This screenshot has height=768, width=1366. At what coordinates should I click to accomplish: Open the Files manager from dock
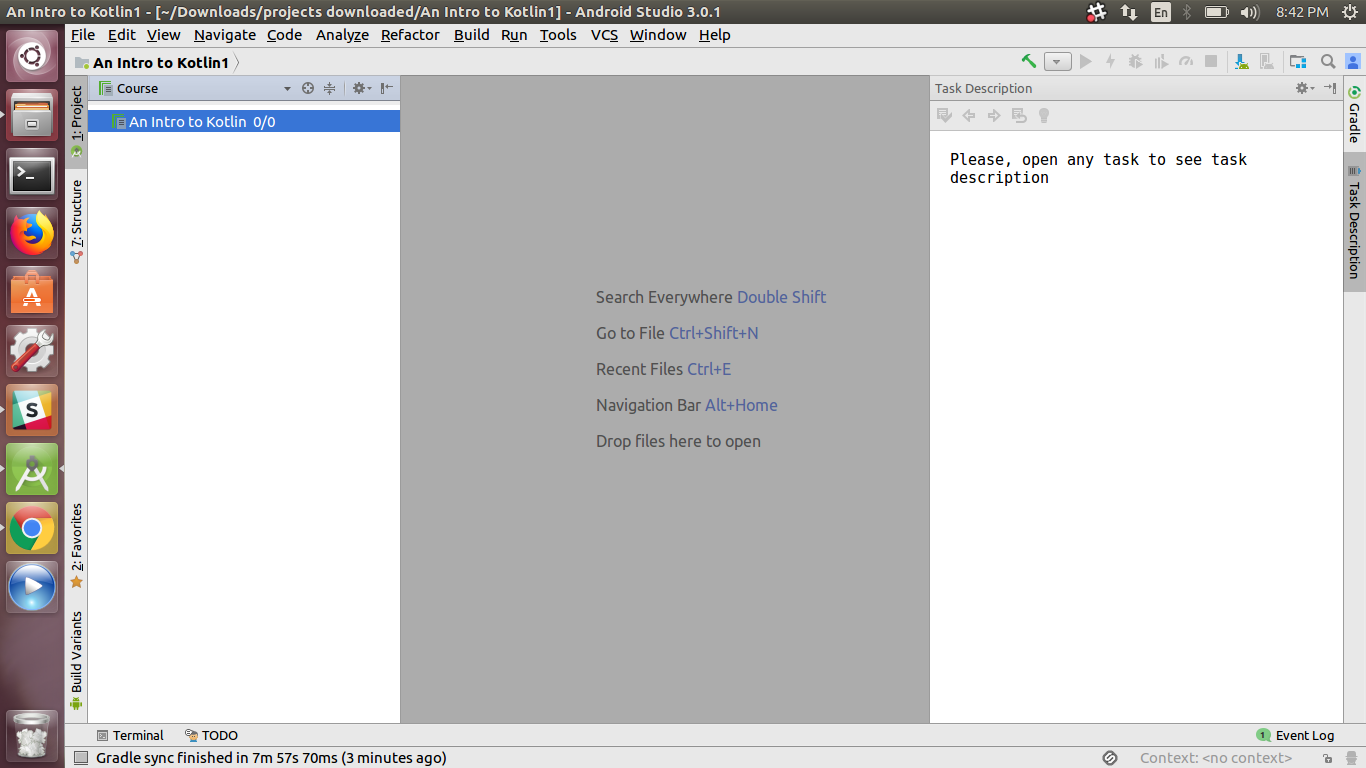coord(33,116)
